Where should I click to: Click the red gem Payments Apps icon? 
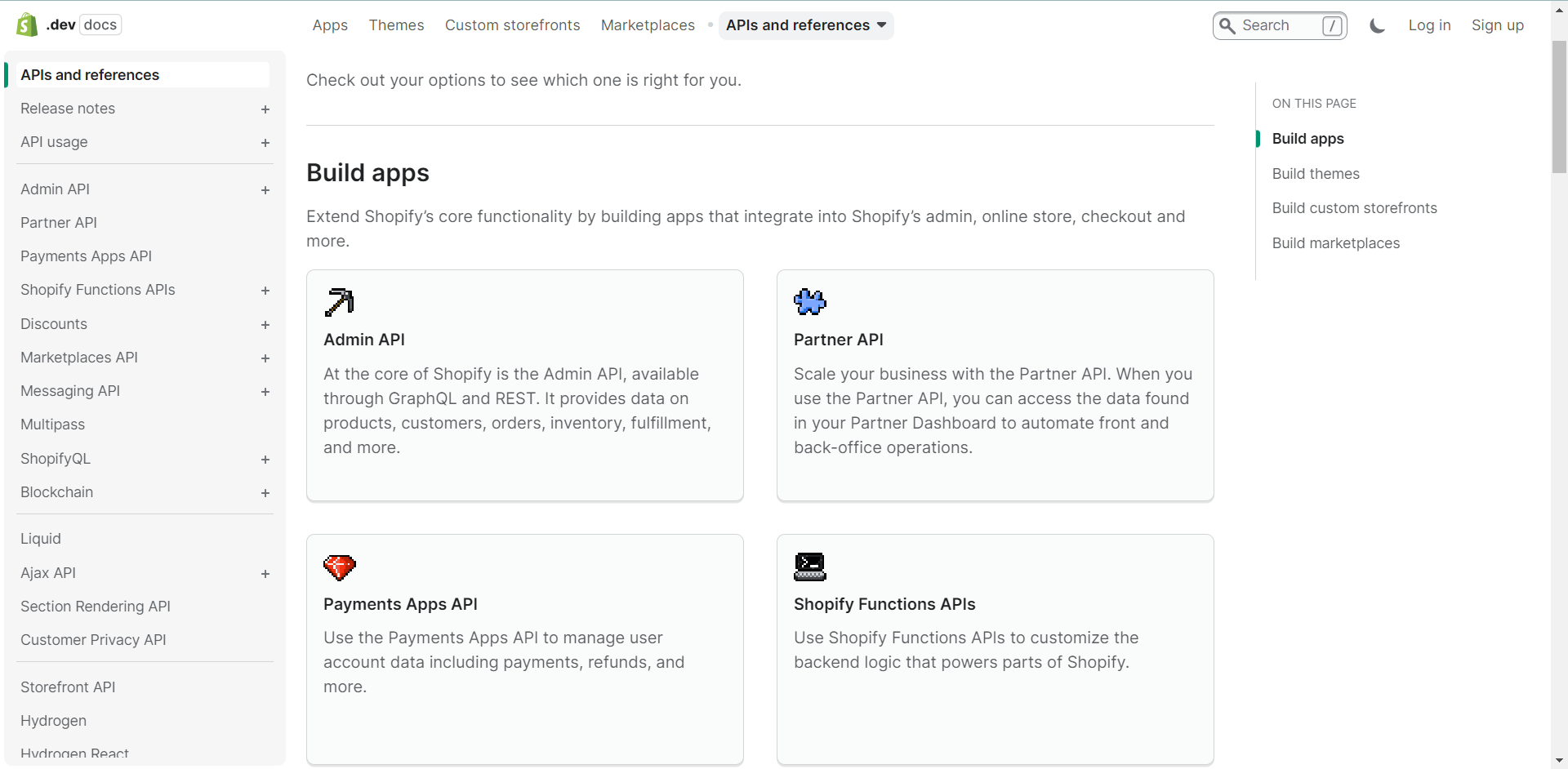339,567
